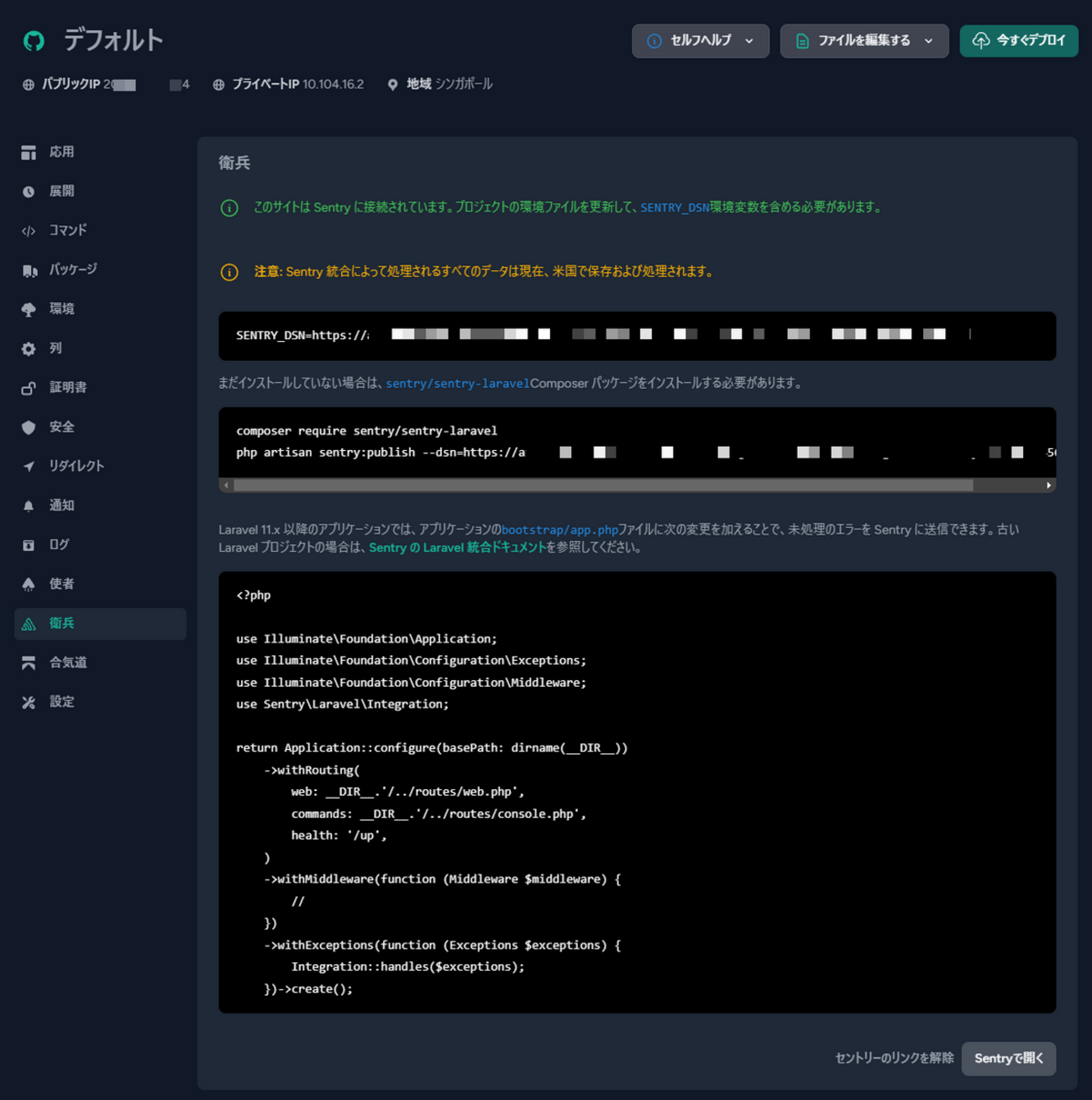Click the リダイレクト arrow icon in sidebar

click(x=29, y=466)
